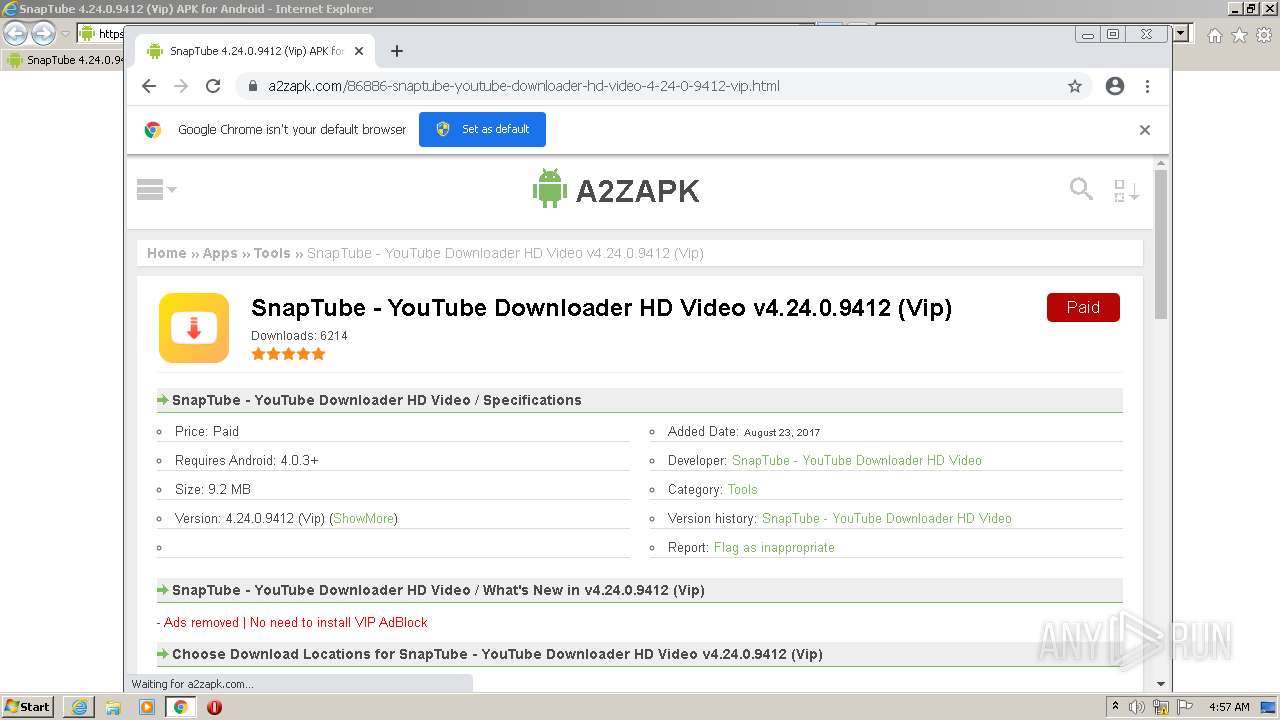Click the What's New in v4.24.0.9412 heading

tap(438, 590)
